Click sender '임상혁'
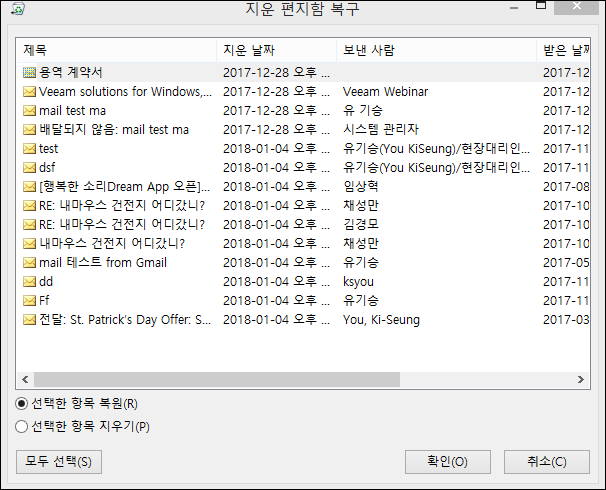This screenshot has height=490, width=606. click(x=361, y=187)
